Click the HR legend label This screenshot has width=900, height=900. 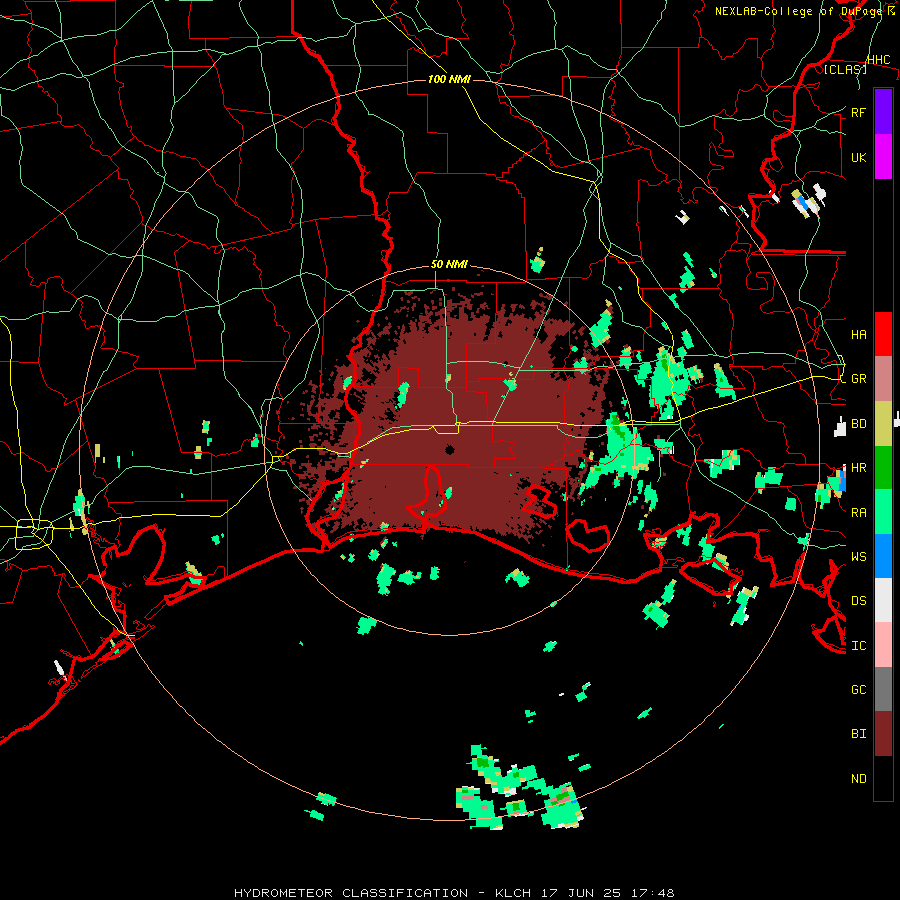pyautogui.click(x=858, y=468)
